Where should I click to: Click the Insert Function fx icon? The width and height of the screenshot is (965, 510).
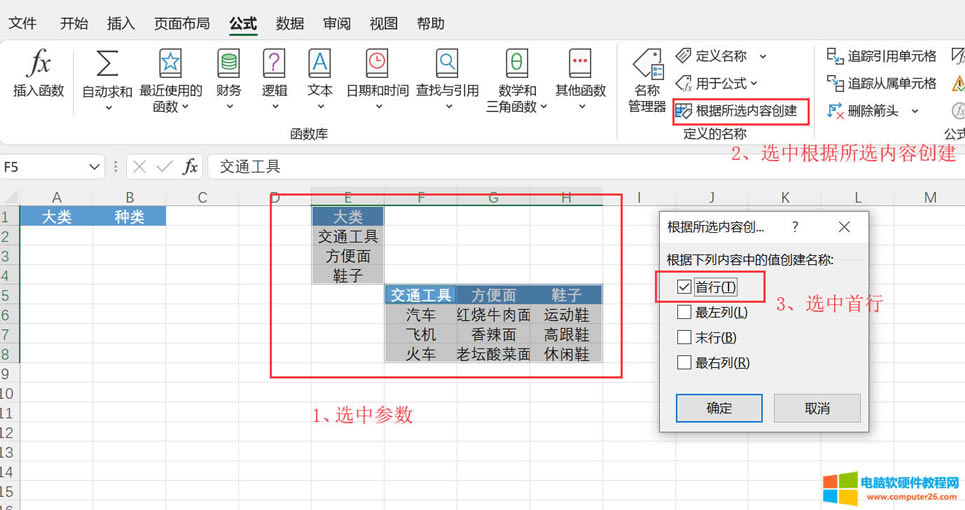(x=38, y=64)
